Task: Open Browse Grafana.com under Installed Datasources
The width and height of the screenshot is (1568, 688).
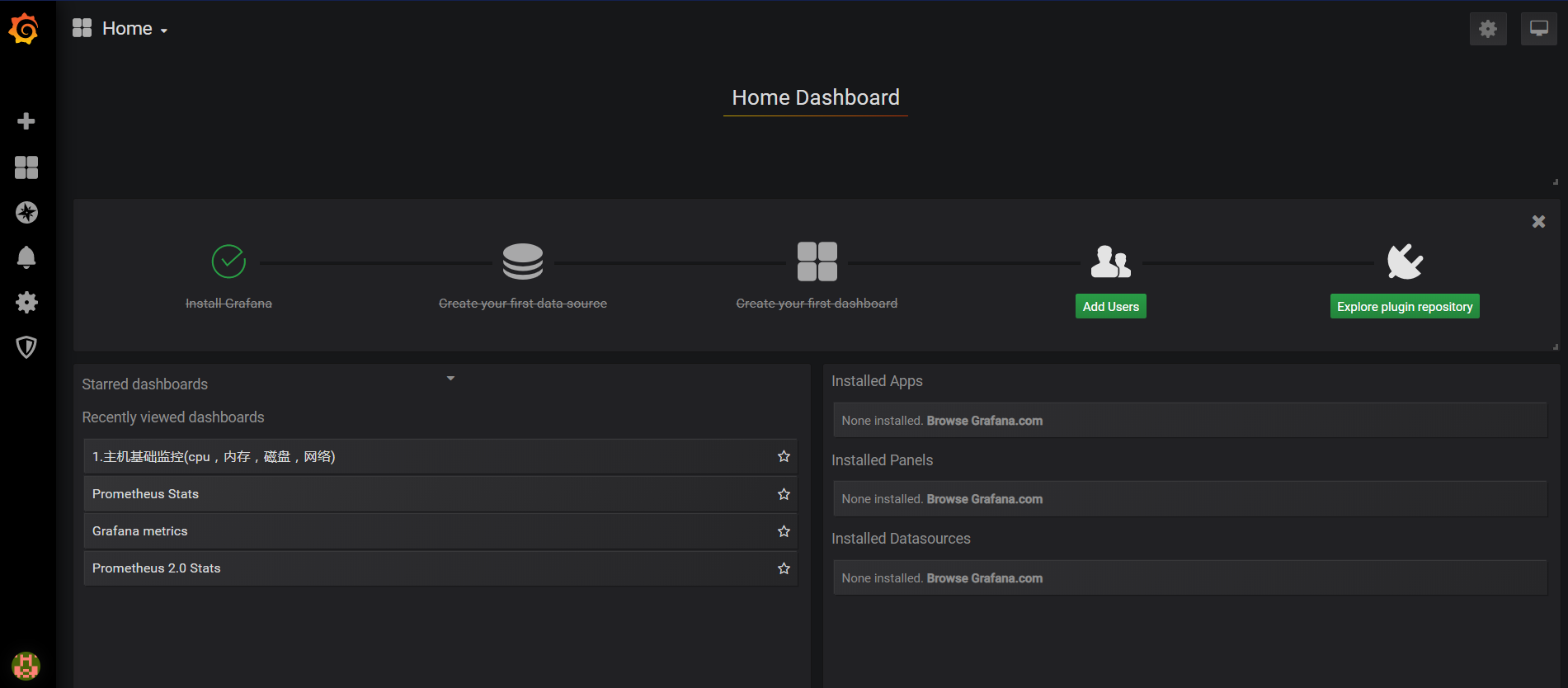Action: (x=984, y=578)
